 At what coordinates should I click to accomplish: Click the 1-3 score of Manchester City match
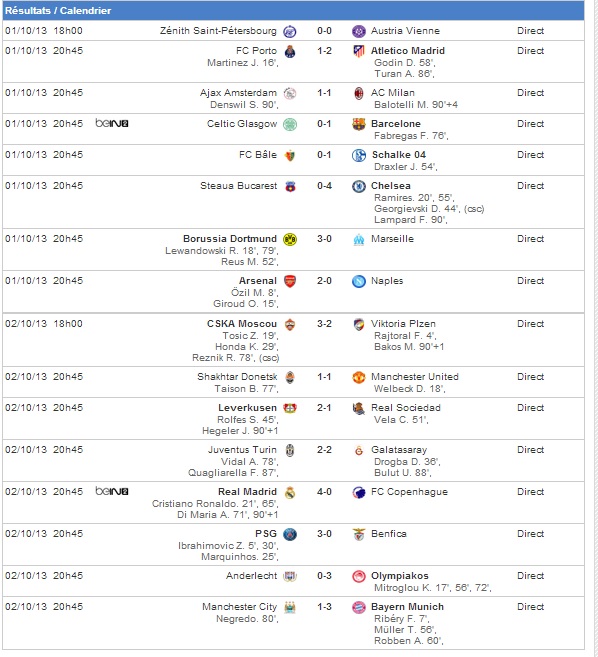tap(324, 607)
